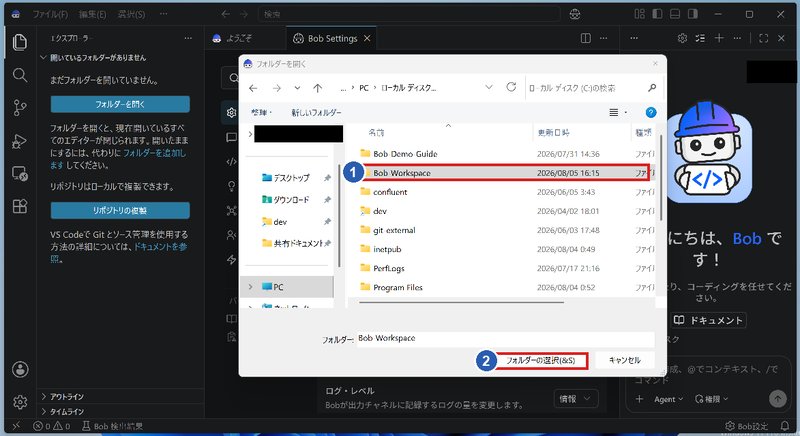This screenshot has height=436, width=800.
Task: Open the Extensions view
Action: click(20, 206)
